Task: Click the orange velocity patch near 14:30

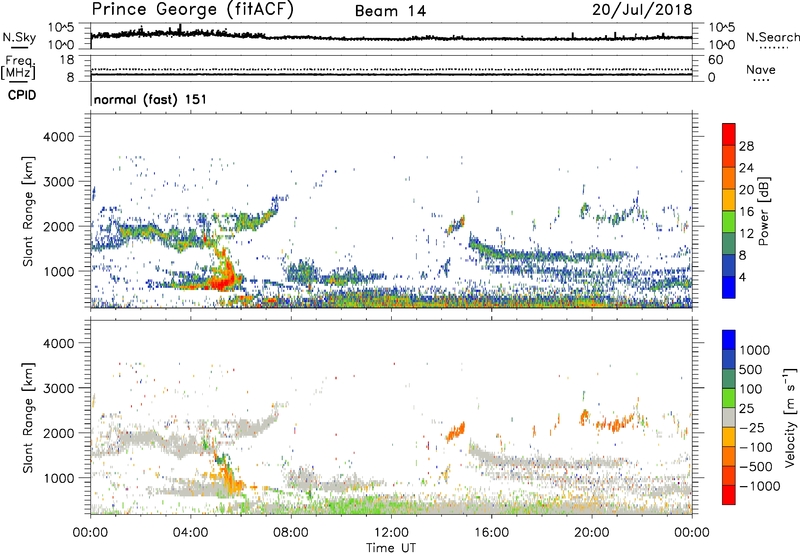Action: pos(456,432)
